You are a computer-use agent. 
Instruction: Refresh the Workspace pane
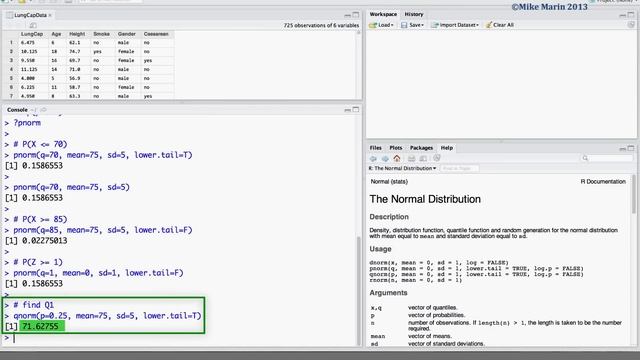click(x=631, y=25)
